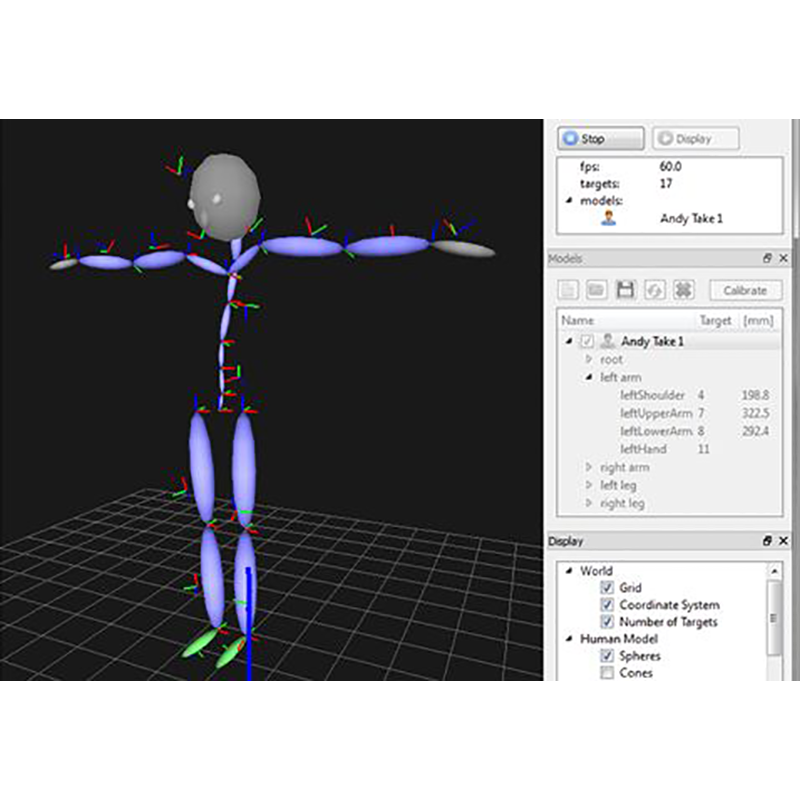
Task: Undock the Display panel
Action: (767, 540)
